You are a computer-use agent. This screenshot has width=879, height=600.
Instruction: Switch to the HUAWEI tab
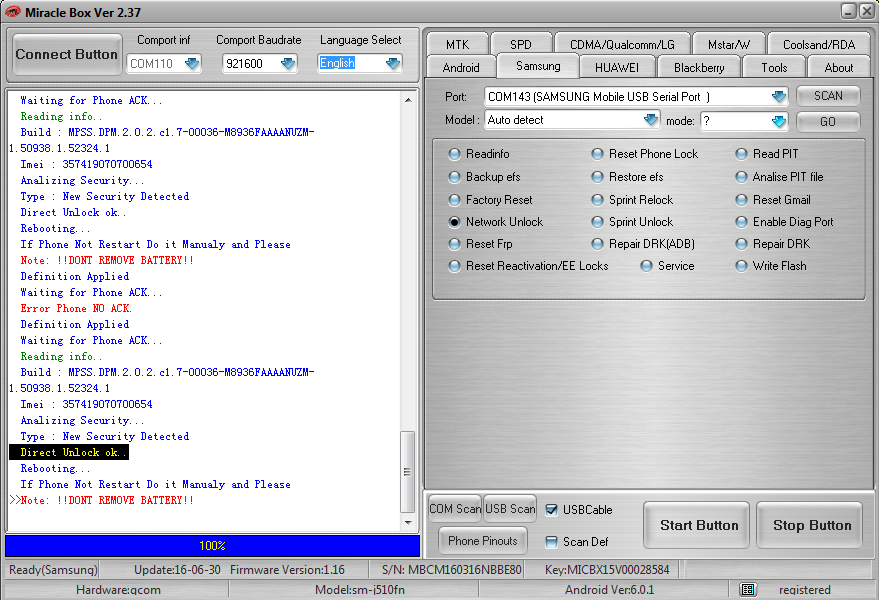617,67
